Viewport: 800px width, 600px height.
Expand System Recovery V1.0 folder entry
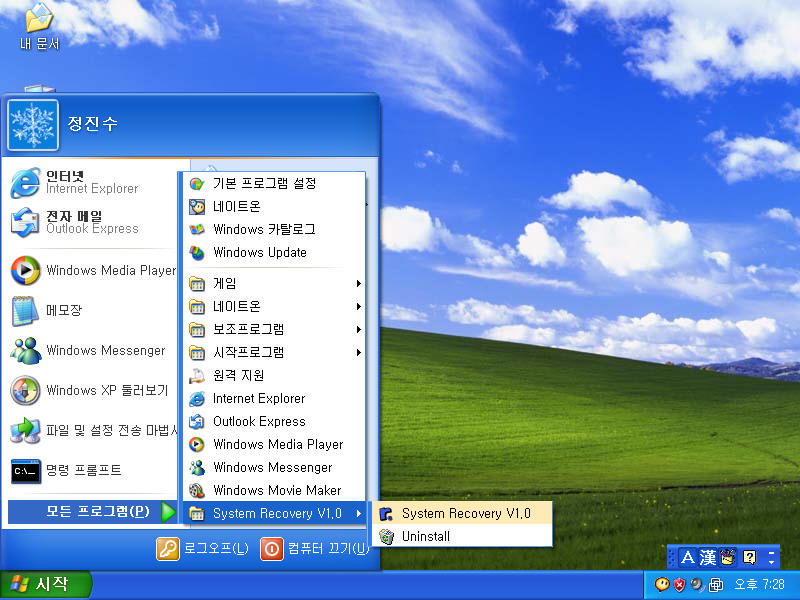(x=274, y=513)
